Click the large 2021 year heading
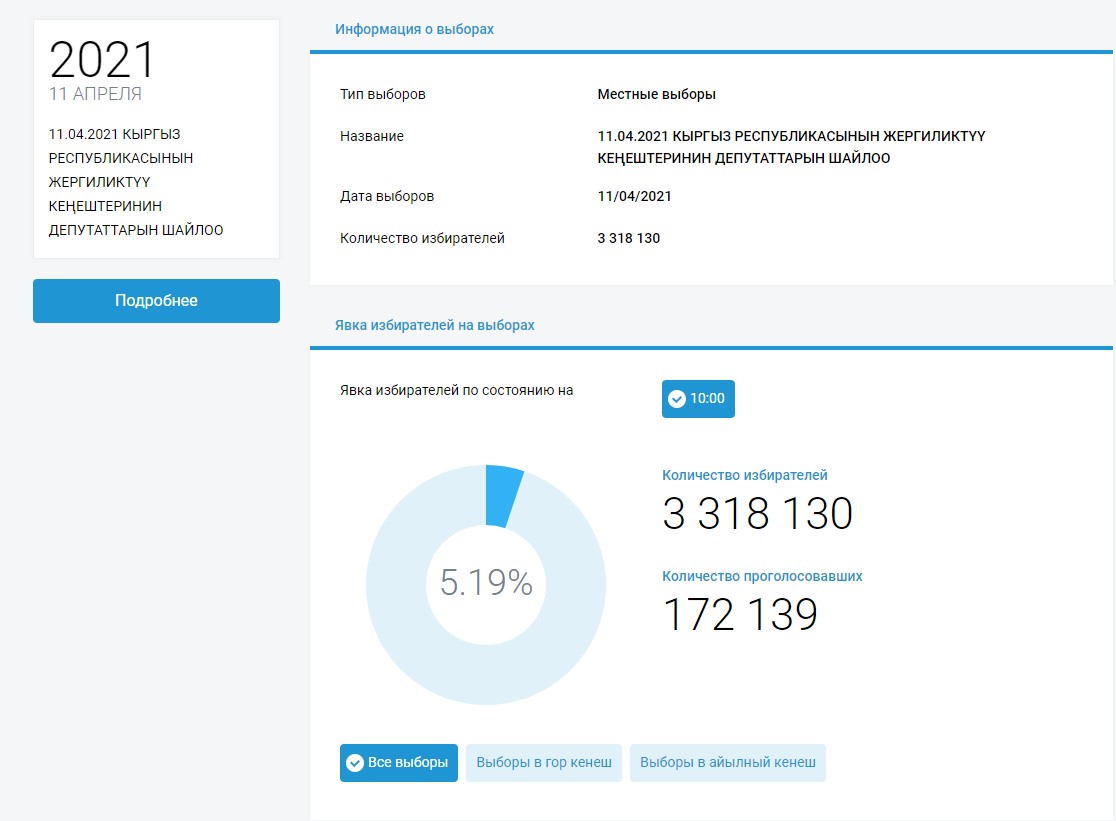This screenshot has width=1116, height=821. click(103, 60)
